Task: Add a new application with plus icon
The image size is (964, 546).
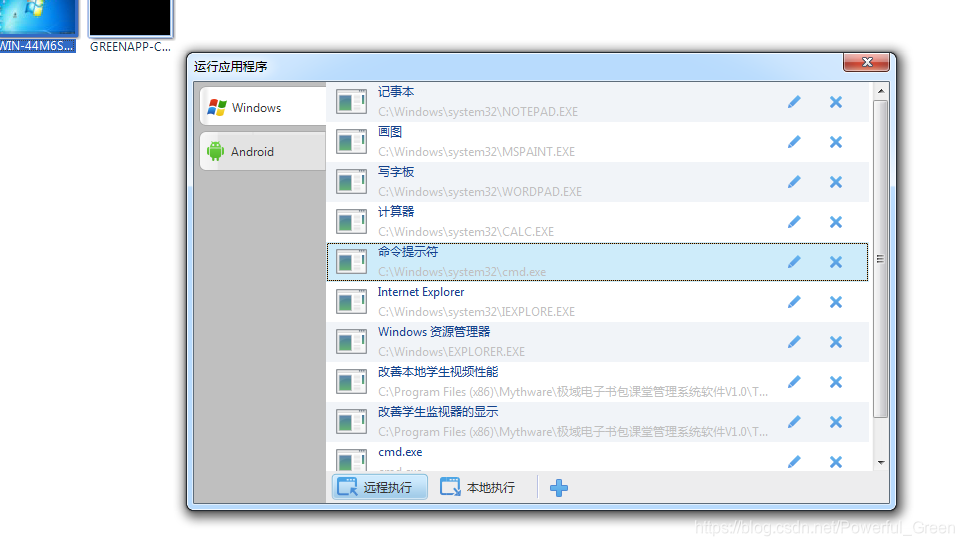Action: tap(559, 488)
